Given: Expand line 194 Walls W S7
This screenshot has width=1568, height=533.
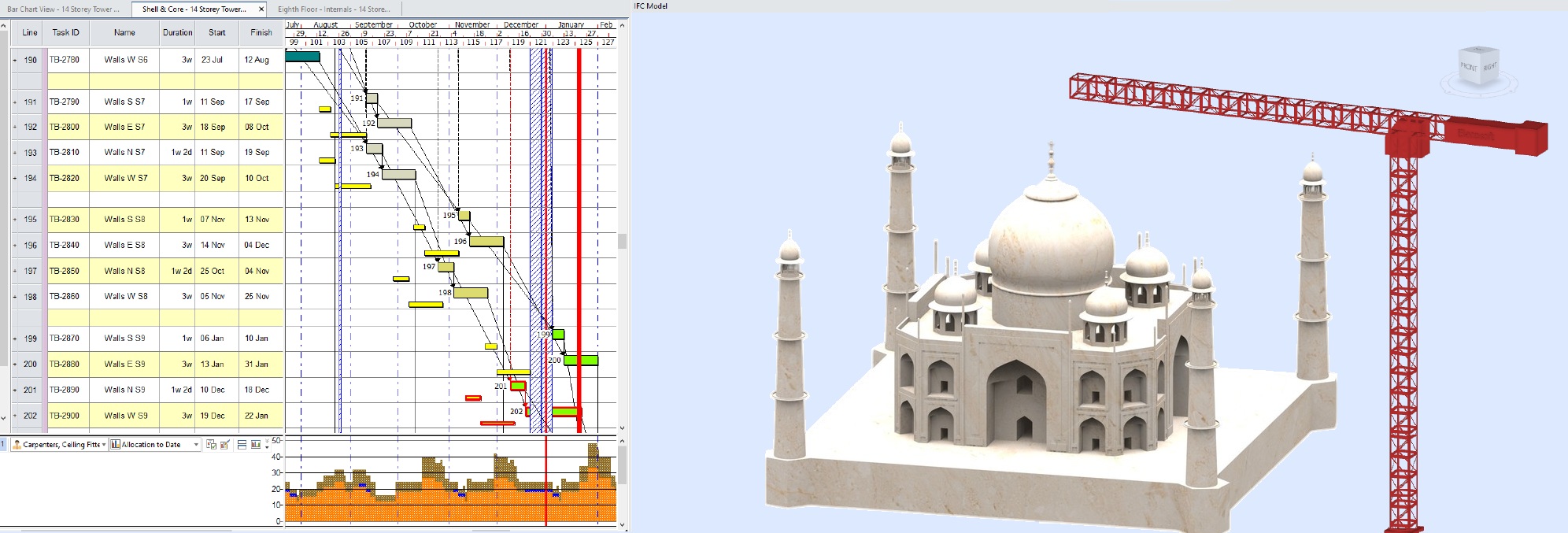Looking at the screenshot, I should pos(15,179).
